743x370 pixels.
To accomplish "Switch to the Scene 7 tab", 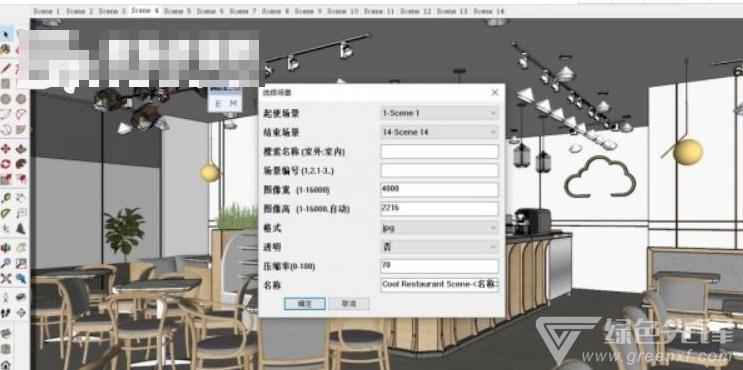I will pyautogui.click(x=243, y=11).
